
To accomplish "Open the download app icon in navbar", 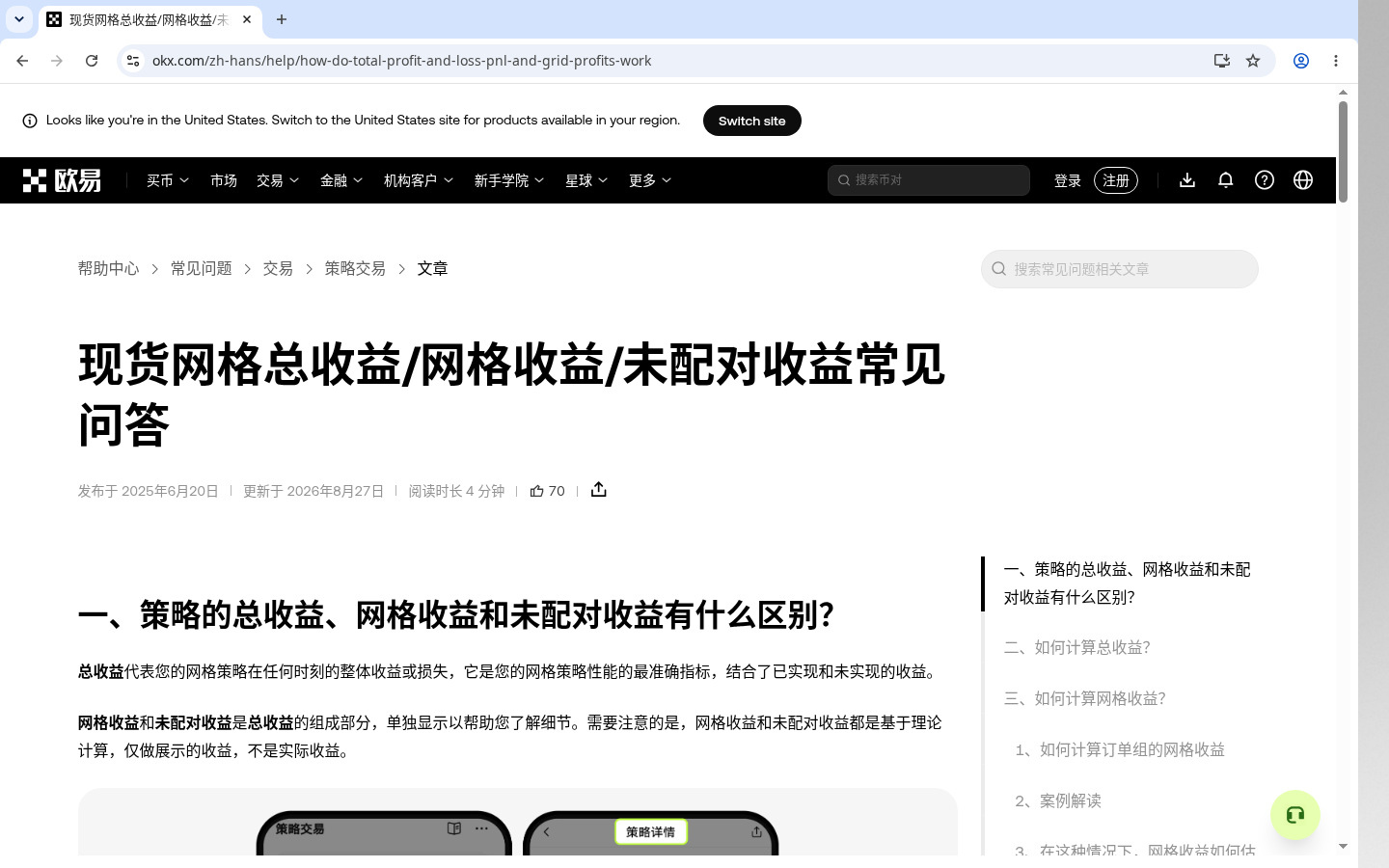I will click(1187, 180).
